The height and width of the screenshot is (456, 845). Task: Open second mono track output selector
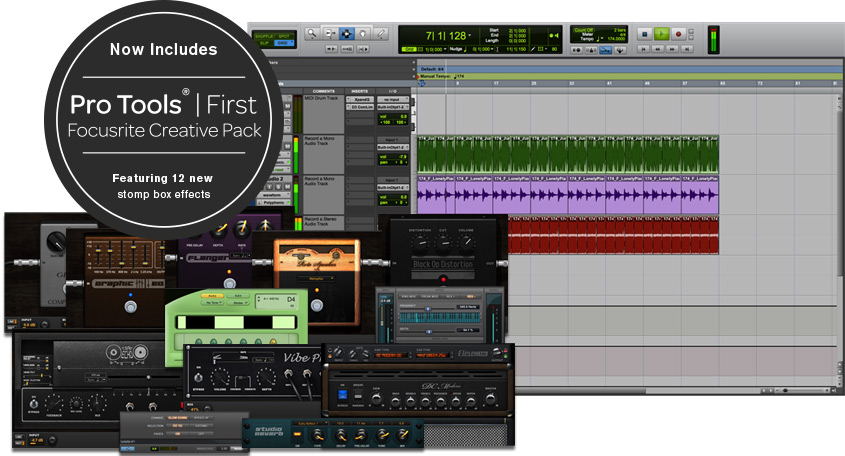pyautogui.click(x=393, y=188)
